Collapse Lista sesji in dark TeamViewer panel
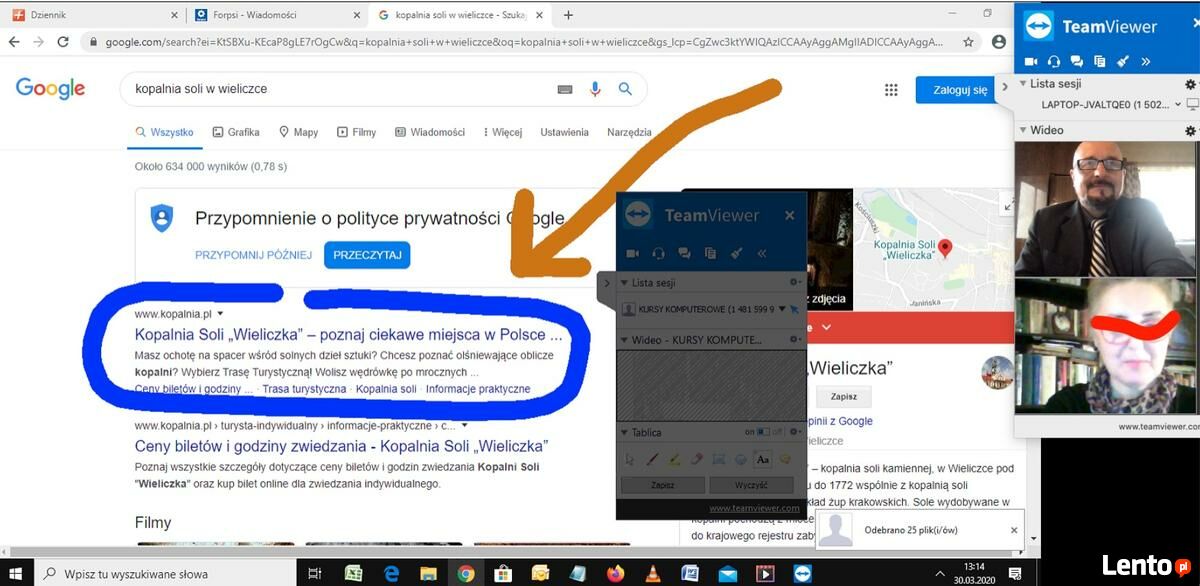 (625, 283)
